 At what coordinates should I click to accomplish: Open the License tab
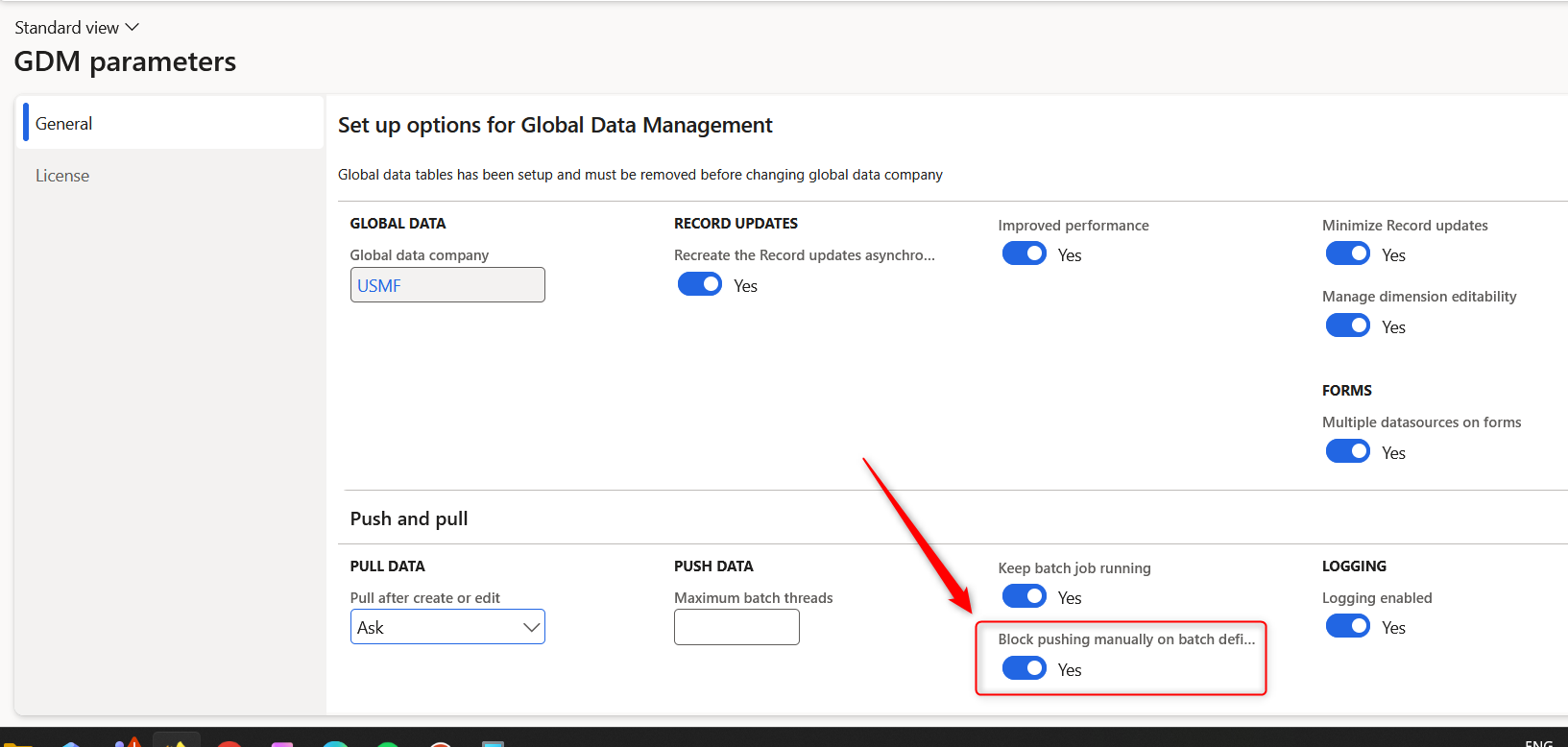point(62,176)
